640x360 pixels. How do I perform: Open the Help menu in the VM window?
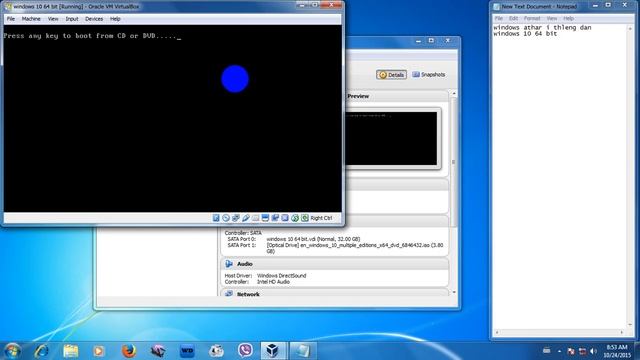(x=115, y=19)
